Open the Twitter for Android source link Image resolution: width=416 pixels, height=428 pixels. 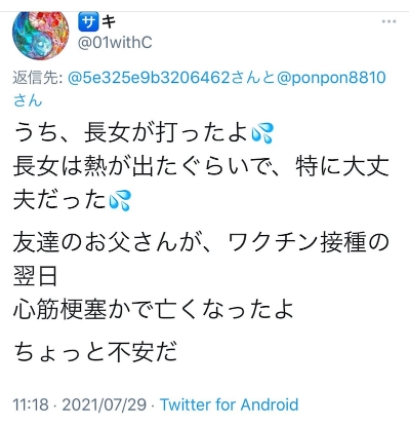229,405
